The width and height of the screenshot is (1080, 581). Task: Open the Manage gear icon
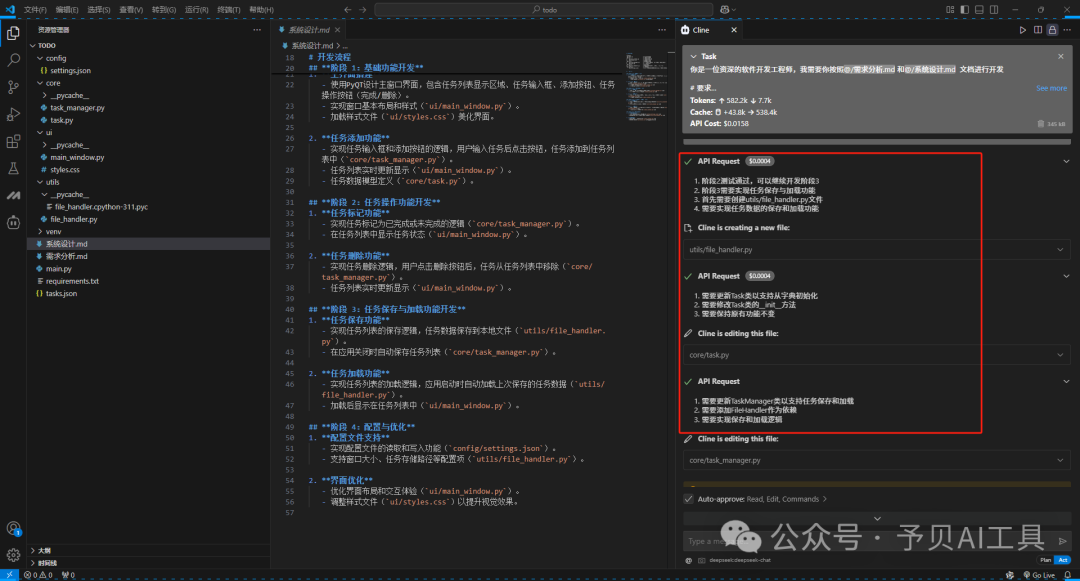[13, 555]
